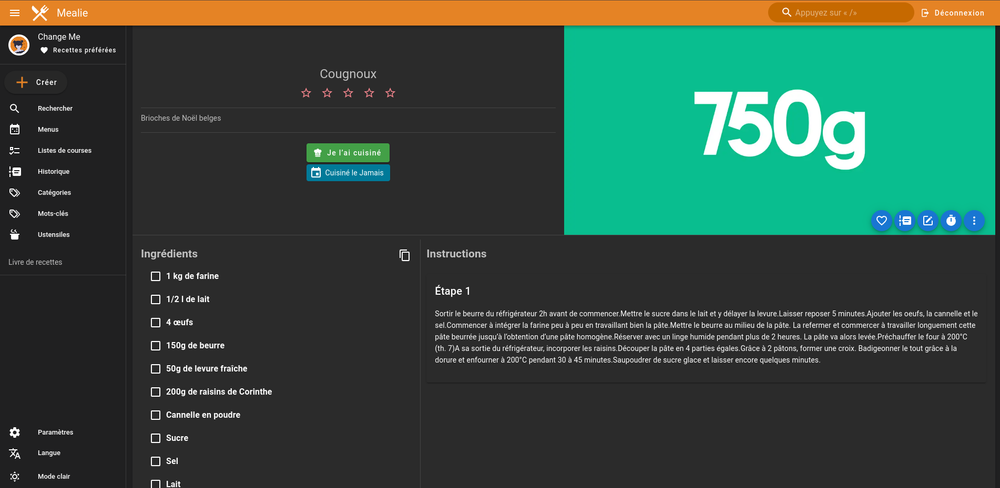Image resolution: width=1000 pixels, height=488 pixels.
Task: Mark "200g de raisins de Corinthe" checkbox
Action: click(x=155, y=392)
